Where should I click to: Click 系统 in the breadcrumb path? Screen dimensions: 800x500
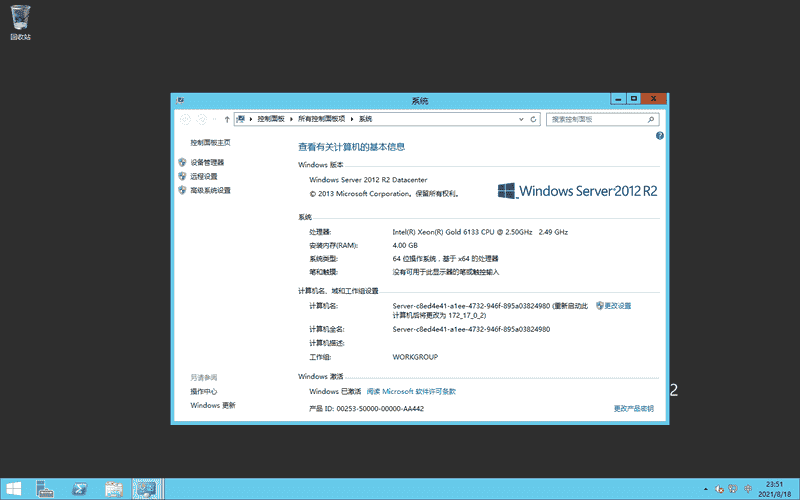pos(365,119)
